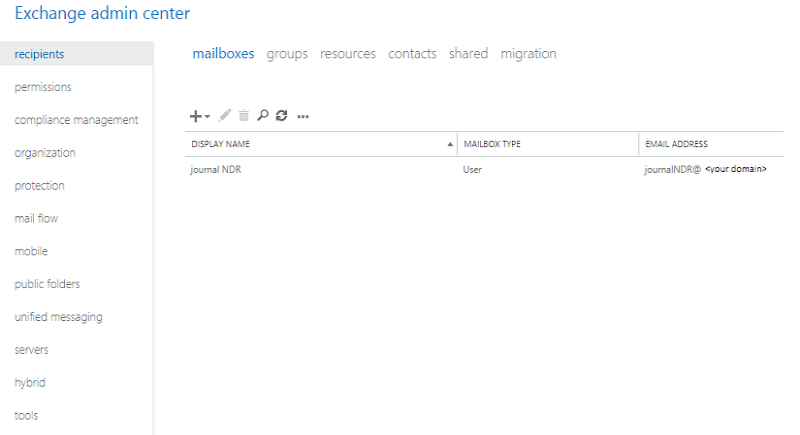The width and height of the screenshot is (800, 435).
Task: Go to the shared tab
Action: (x=468, y=54)
